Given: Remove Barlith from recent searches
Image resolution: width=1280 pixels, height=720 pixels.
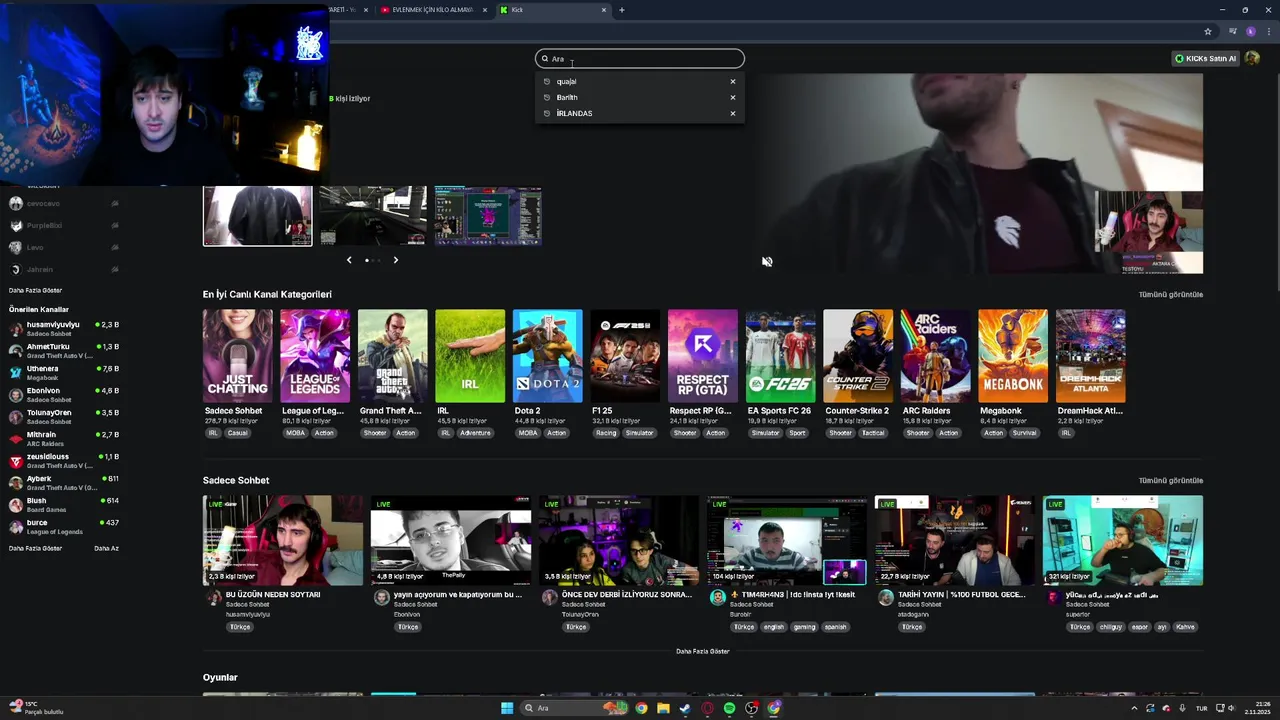Looking at the screenshot, I should [732, 98].
